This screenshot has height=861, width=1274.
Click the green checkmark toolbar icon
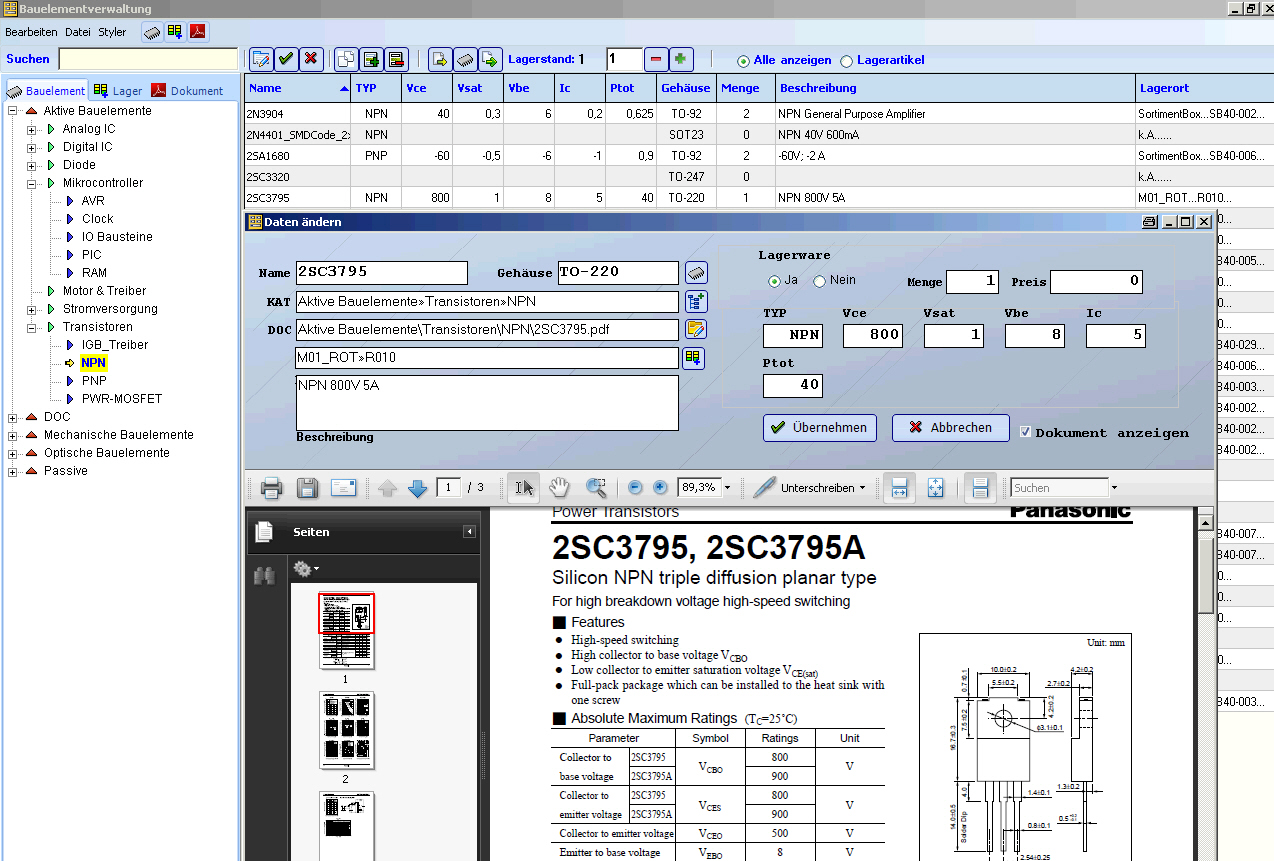coord(286,59)
